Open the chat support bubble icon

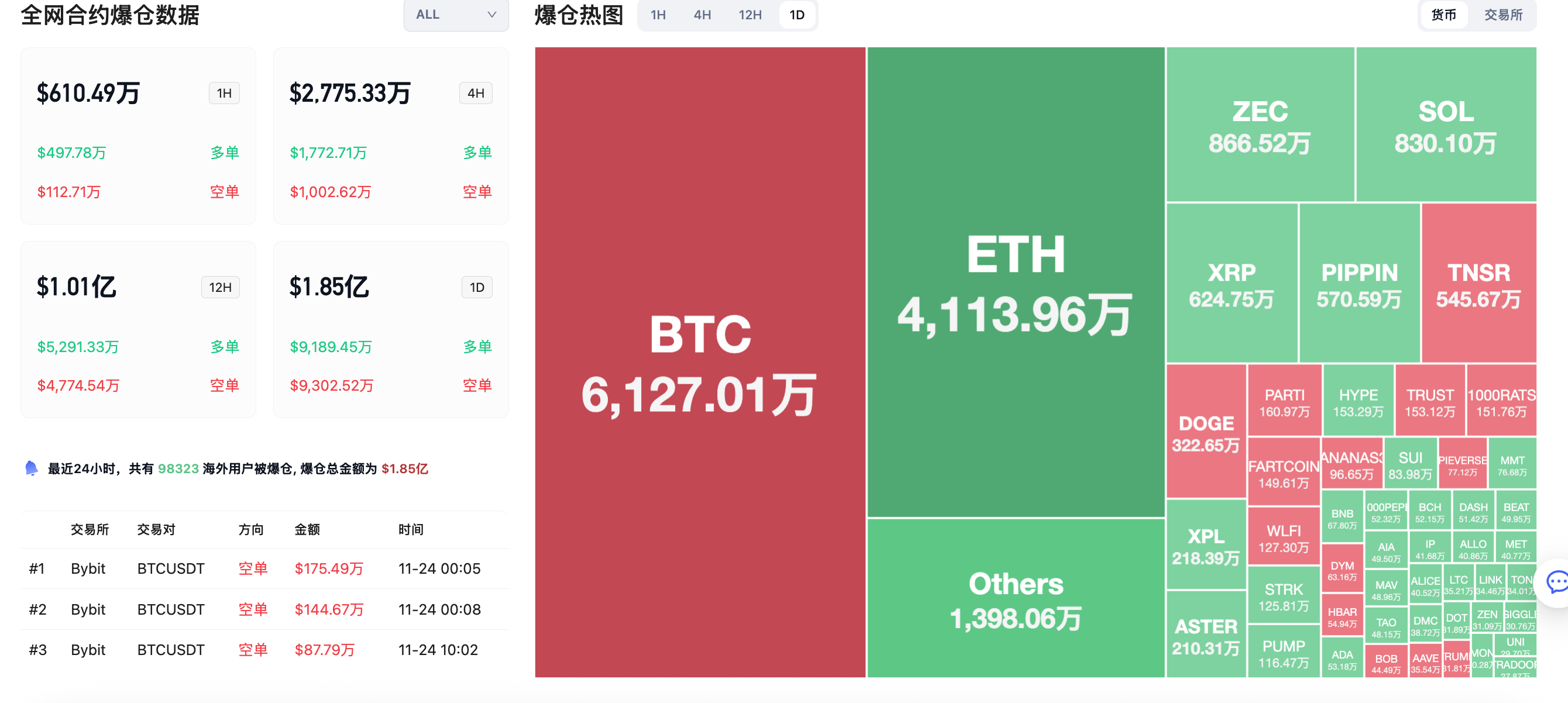(1555, 583)
